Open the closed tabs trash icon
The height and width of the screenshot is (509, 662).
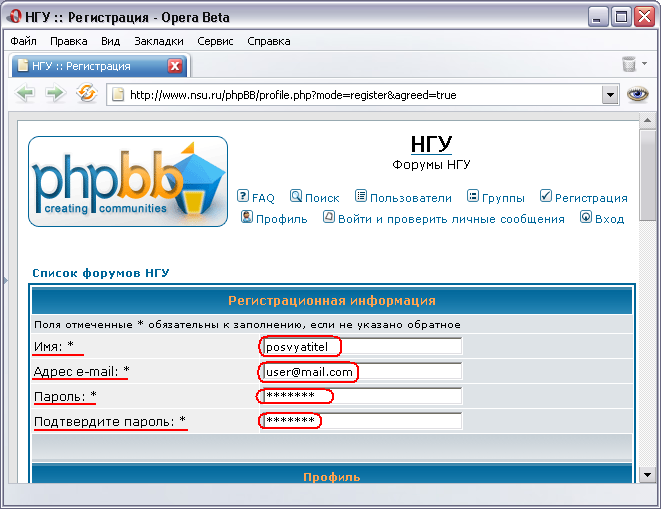pyautogui.click(x=629, y=65)
